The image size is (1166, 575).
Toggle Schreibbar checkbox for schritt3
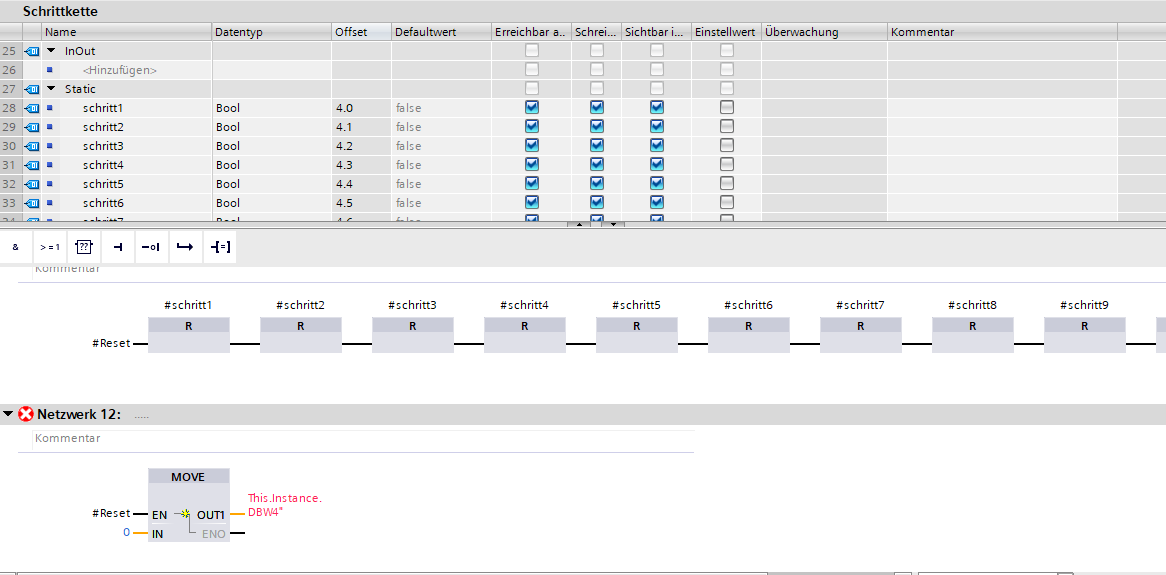click(x=597, y=146)
